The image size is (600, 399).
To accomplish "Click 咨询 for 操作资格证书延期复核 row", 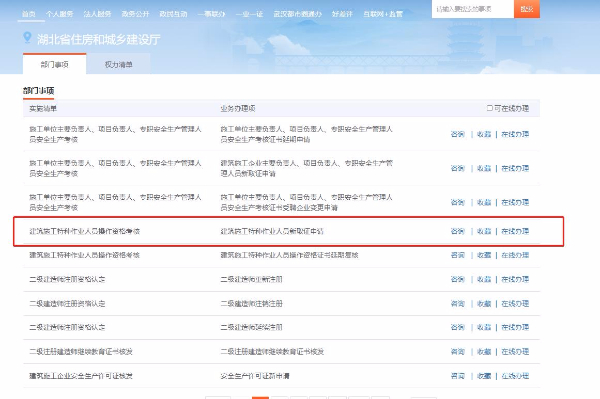I will click(x=458, y=255).
